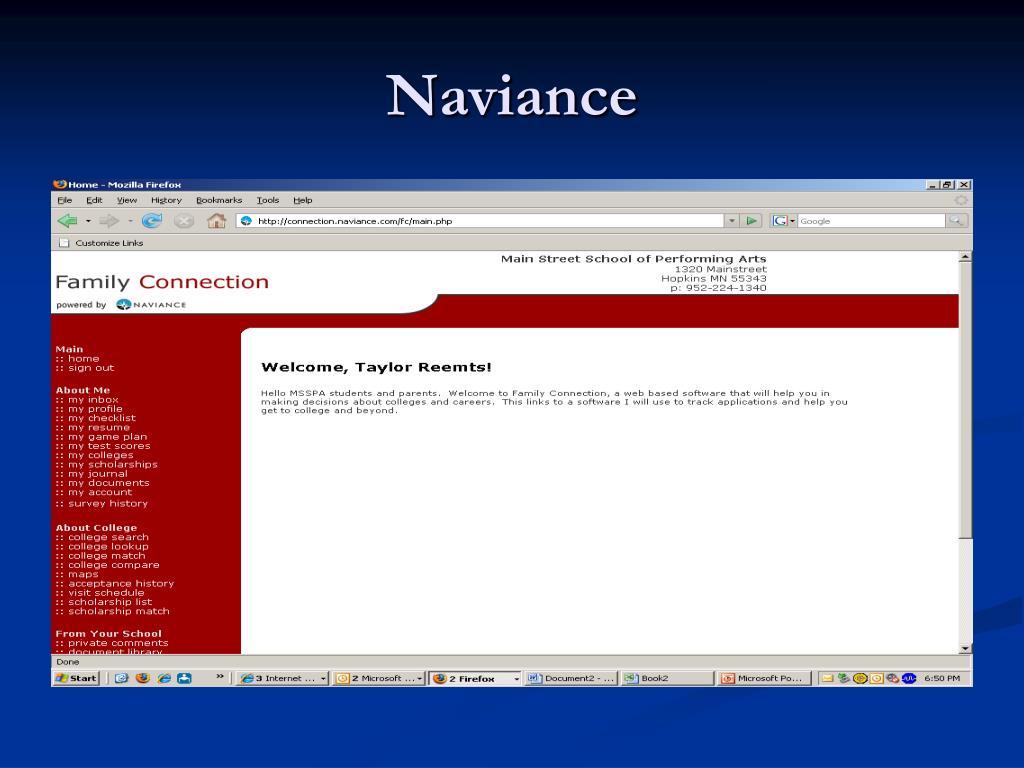Screen dimensions: 1024x768
Task: Click the vertical scrollbar thumb
Action: (x=965, y=401)
